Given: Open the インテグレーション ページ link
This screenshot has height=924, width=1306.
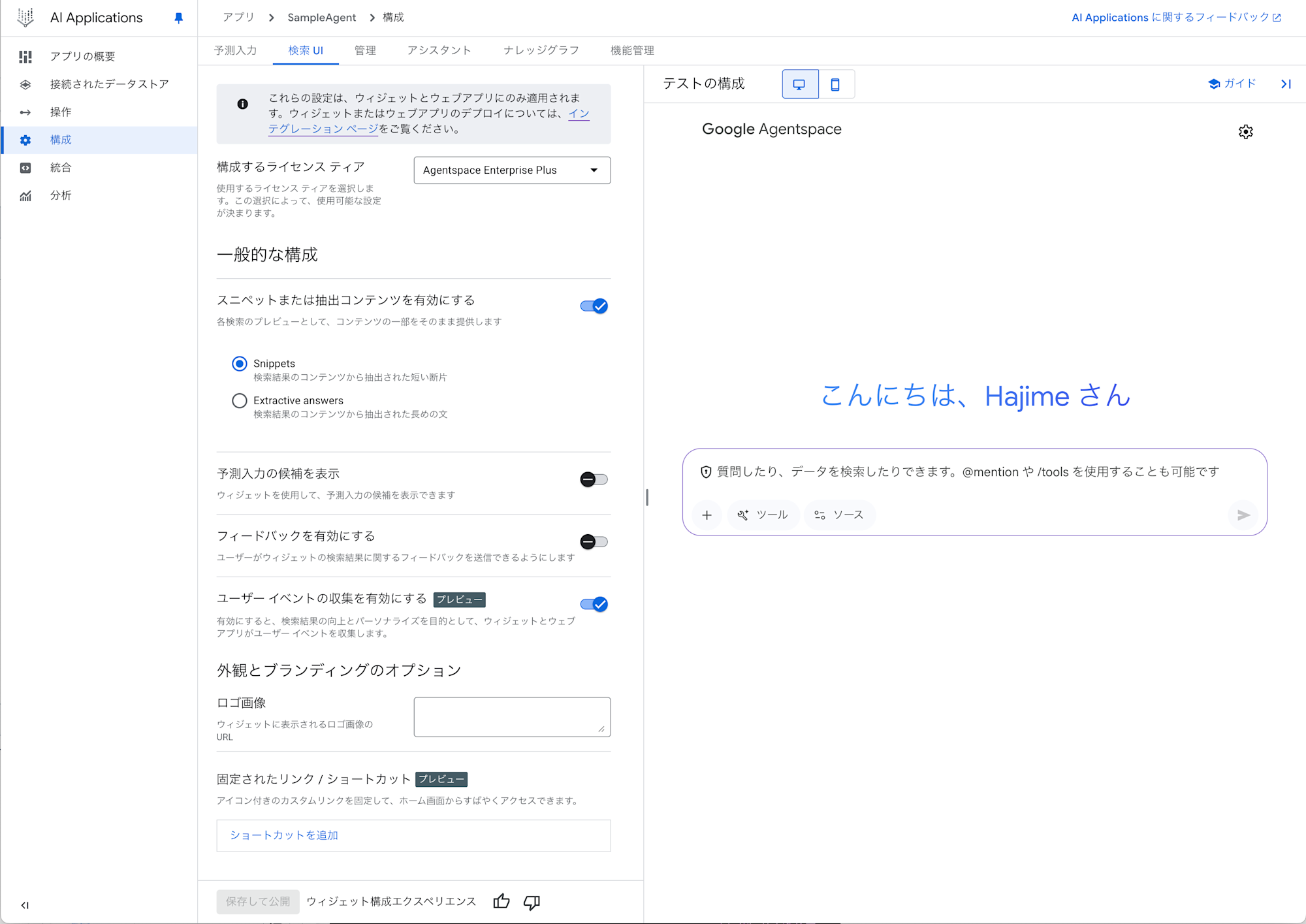Looking at the screenshot, I should [324, 129].
